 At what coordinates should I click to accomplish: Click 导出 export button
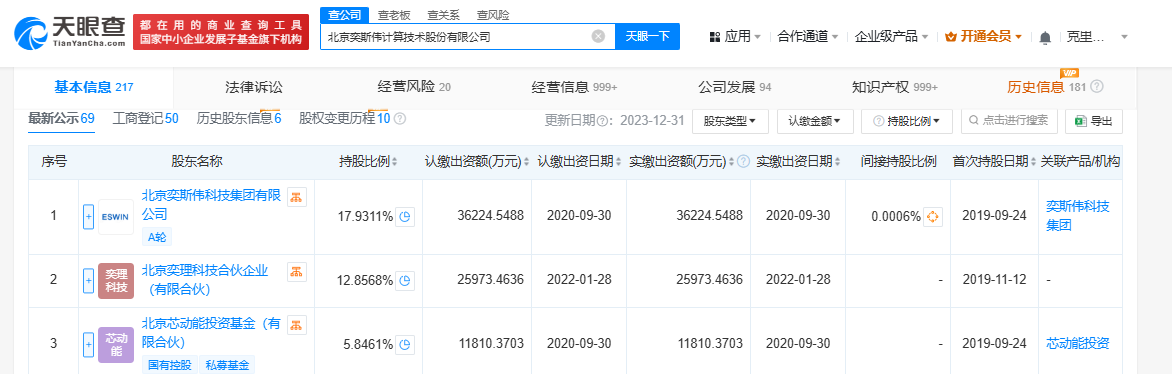coord(1094,120)
